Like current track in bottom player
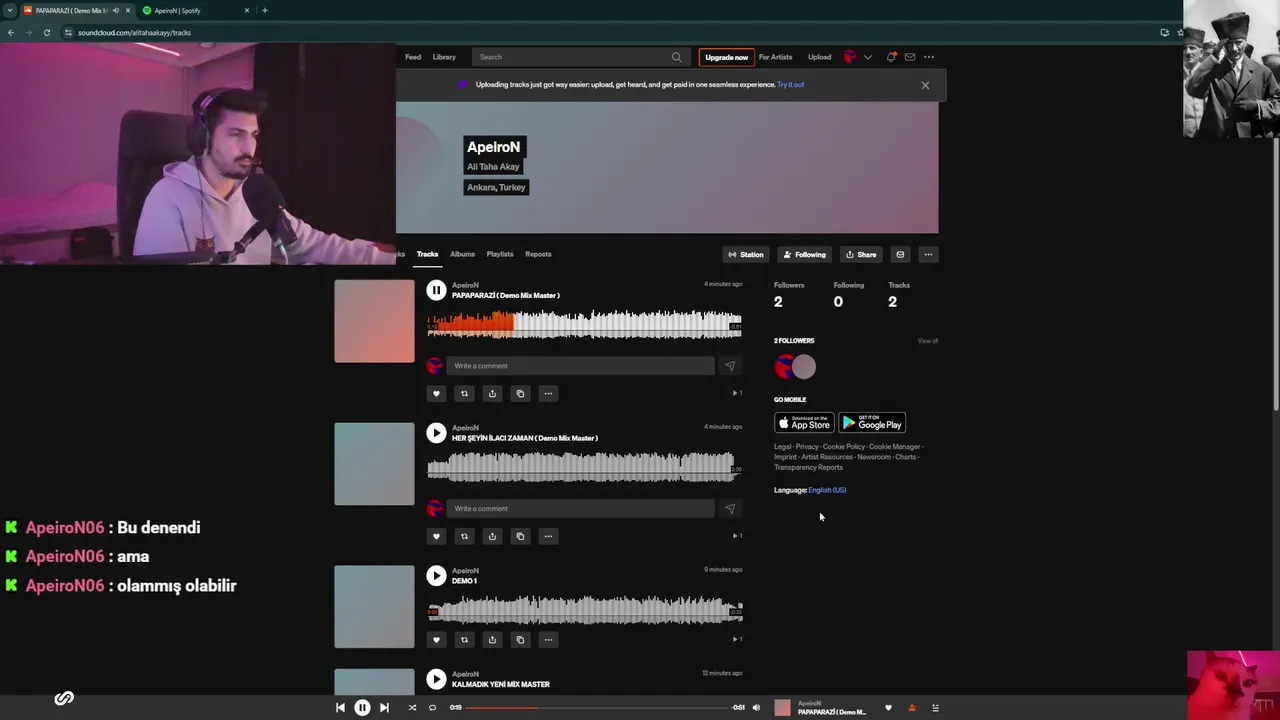The width and height of the screenshot is (1280, 720). click(888, 708)
